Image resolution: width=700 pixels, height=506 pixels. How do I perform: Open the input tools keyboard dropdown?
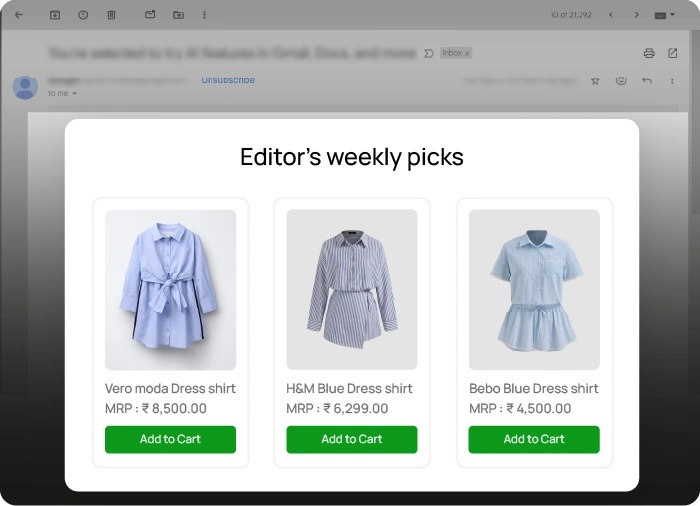pyautogui.click(x=664, y=15)
